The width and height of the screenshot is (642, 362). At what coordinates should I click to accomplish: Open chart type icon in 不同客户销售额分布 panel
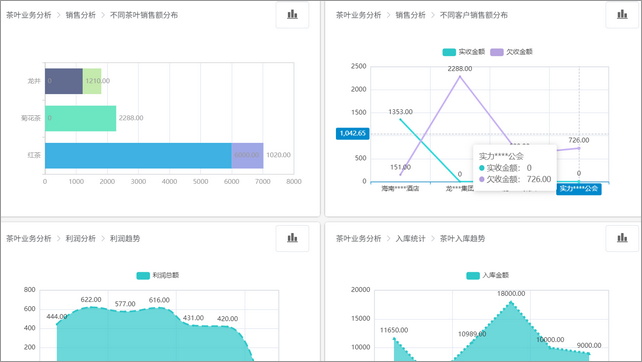pos(622,15)
